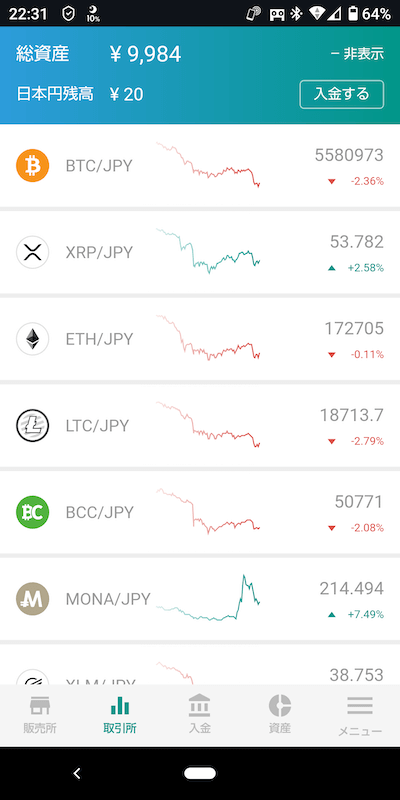Tap the XRP Ripple logo icon
The height and width of the screenshot is (800, 400).
pos(33,252)
